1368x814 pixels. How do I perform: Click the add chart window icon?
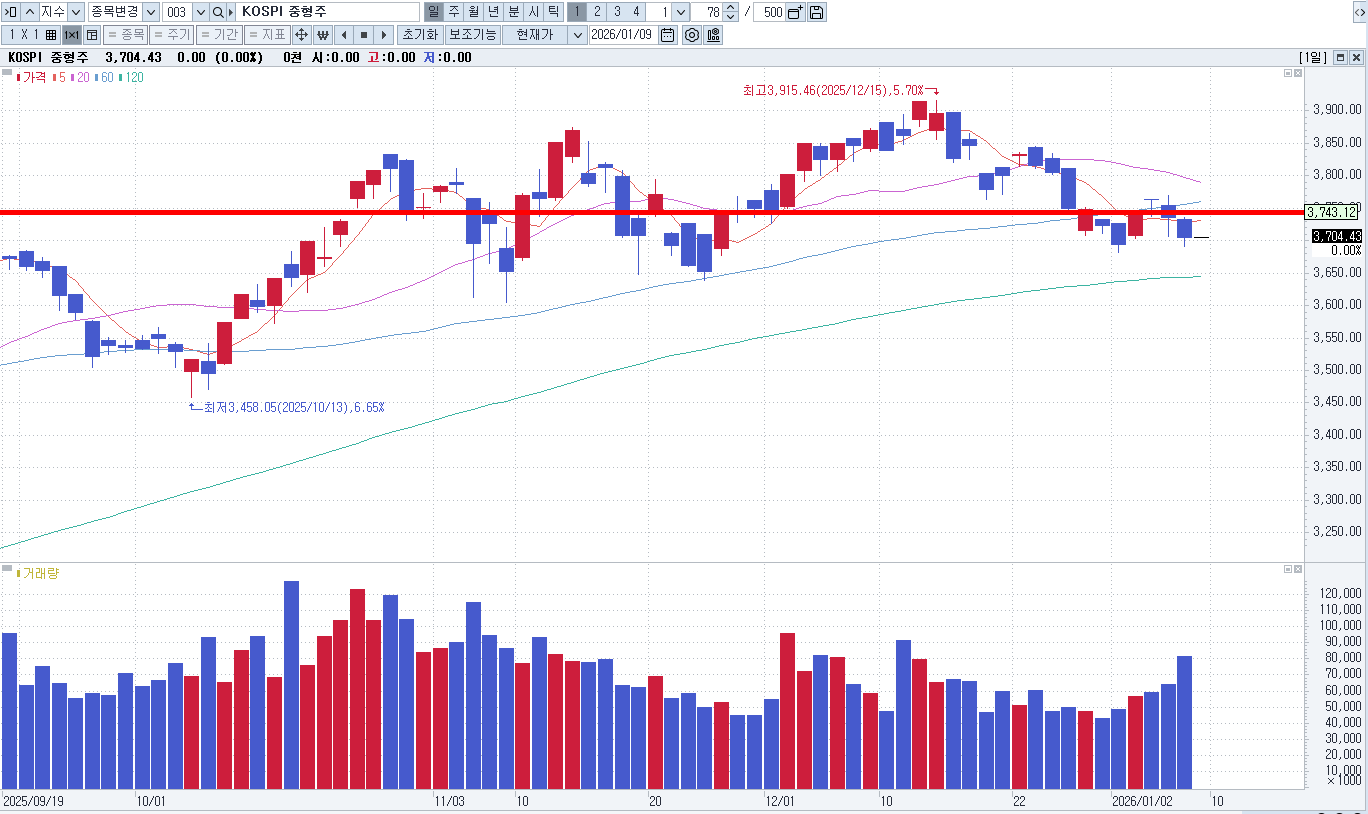[795, 12]
